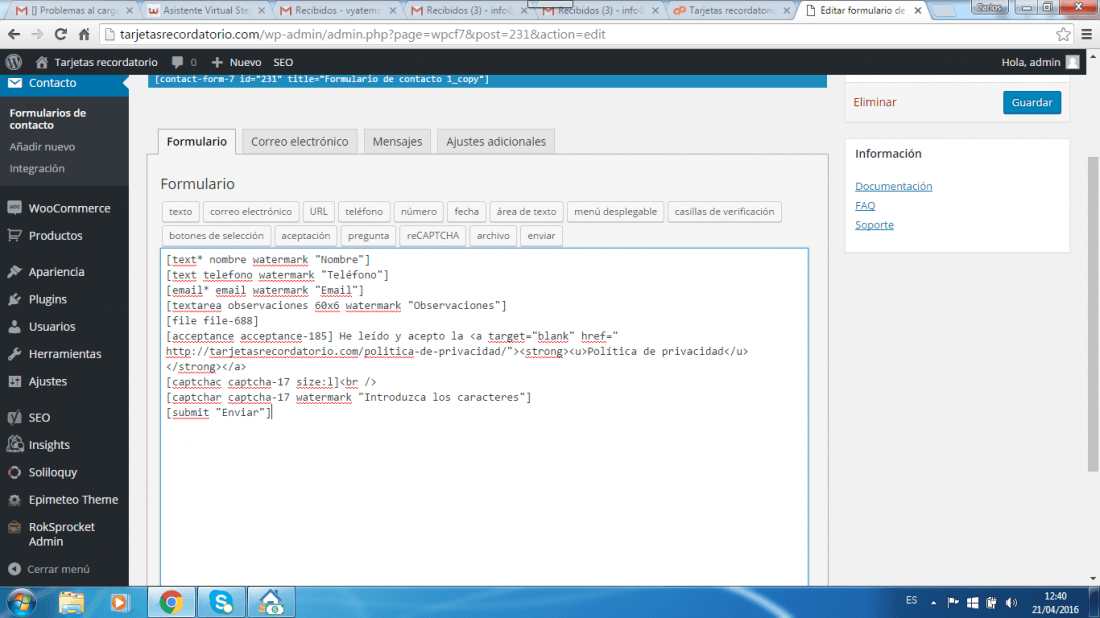
Task: Insert casillas de verificación tag
Action: (x=725, y=211)
